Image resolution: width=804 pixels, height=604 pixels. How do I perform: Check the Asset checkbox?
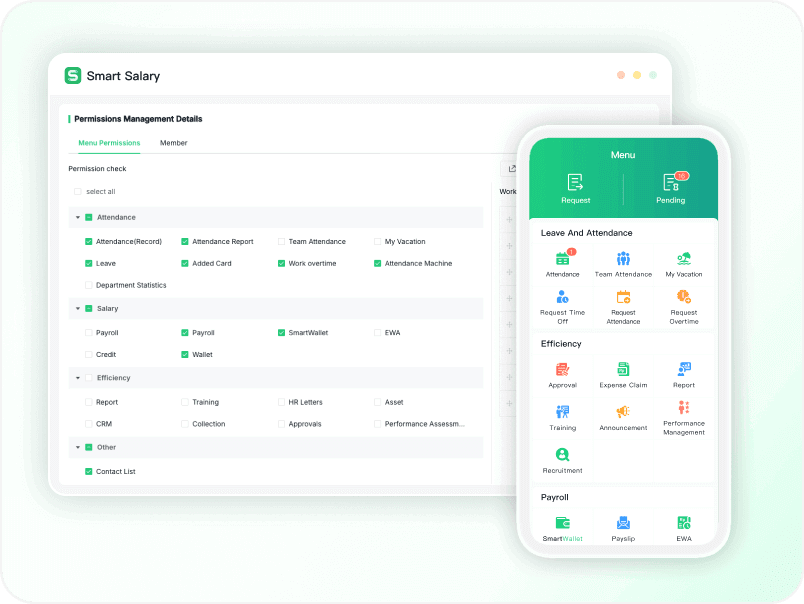pos(377,402)
